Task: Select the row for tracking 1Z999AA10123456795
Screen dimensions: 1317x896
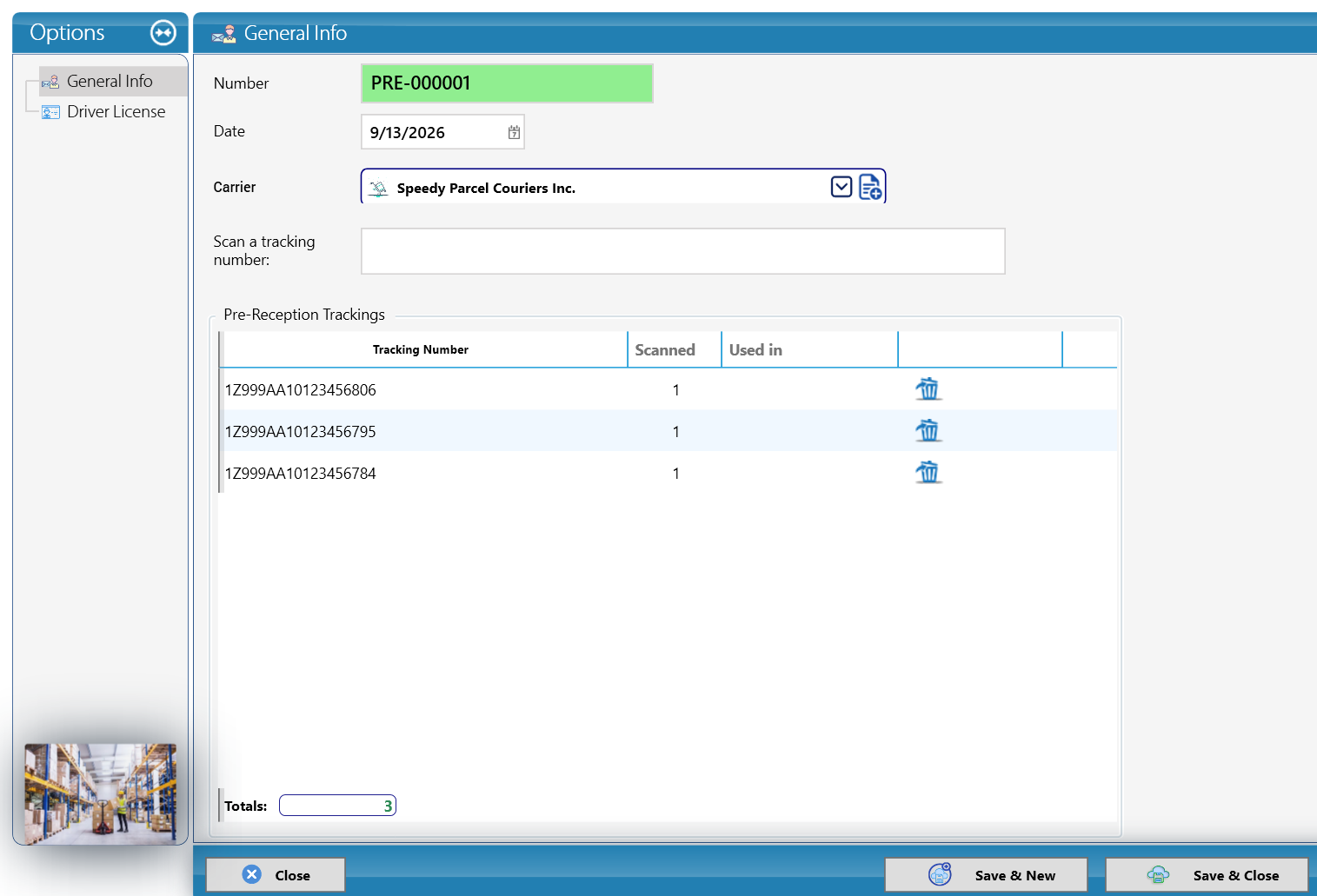Action: coord(668,431)
